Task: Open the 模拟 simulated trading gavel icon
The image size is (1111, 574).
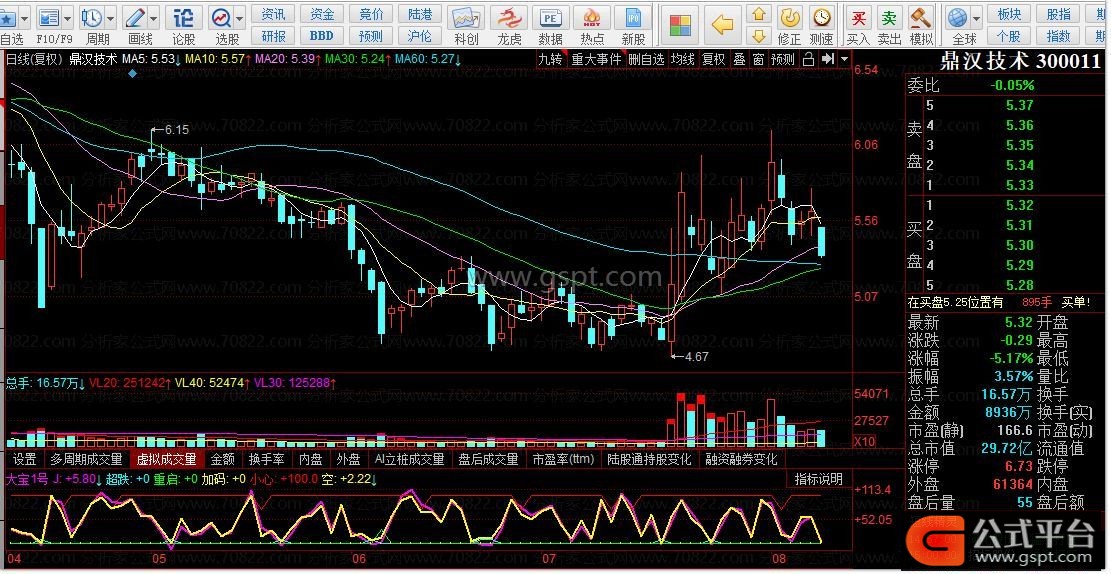Action: click(920, 18)
